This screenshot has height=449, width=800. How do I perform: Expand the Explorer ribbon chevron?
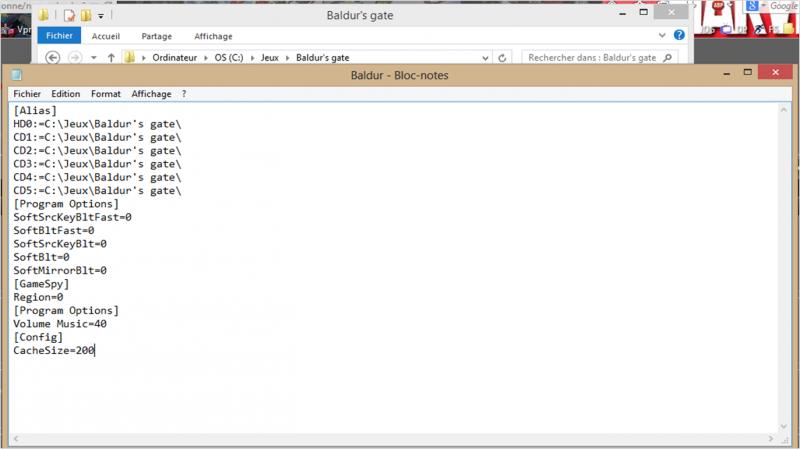click(662, 35)
